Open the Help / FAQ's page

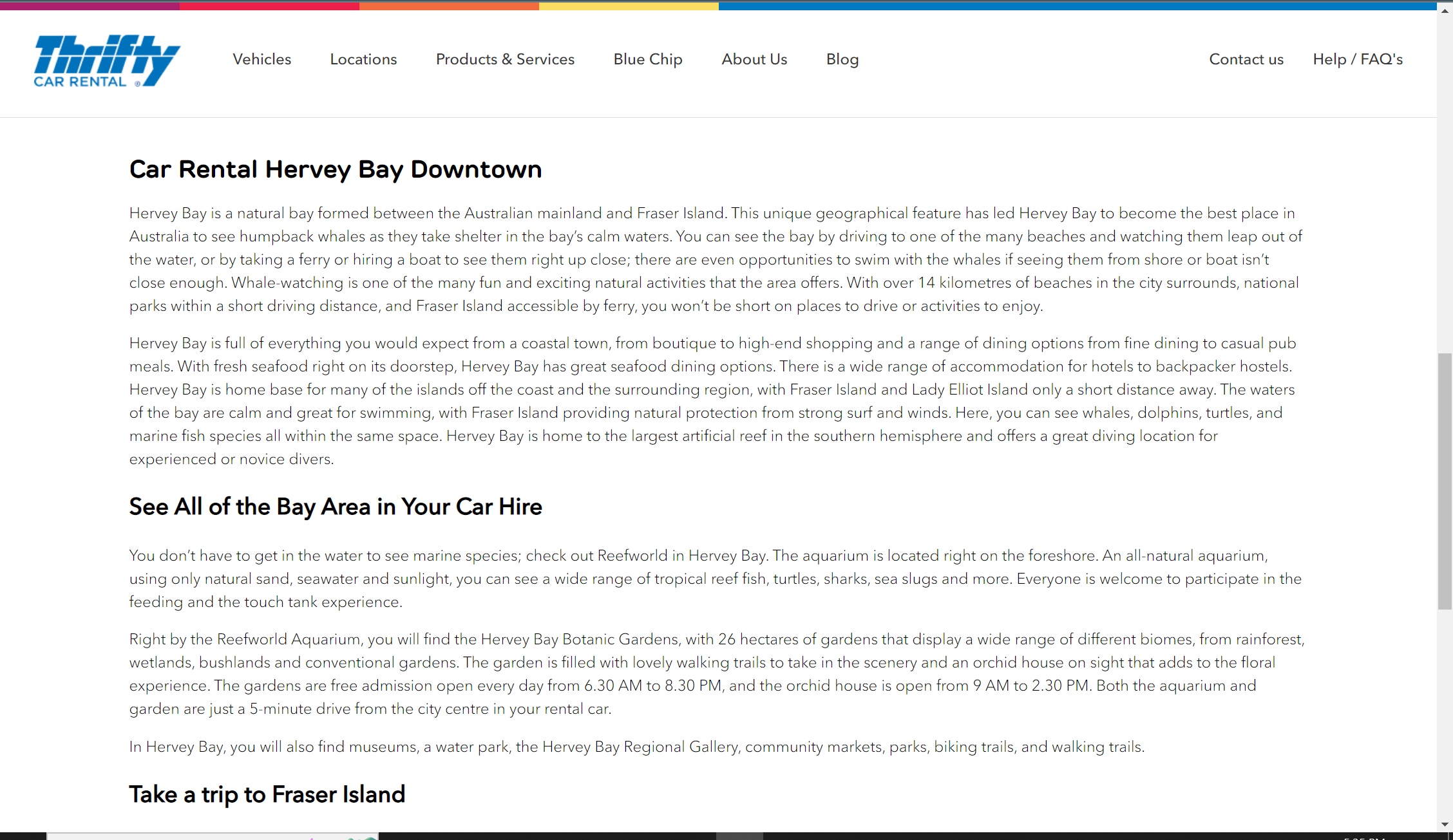coord(1358,59)
